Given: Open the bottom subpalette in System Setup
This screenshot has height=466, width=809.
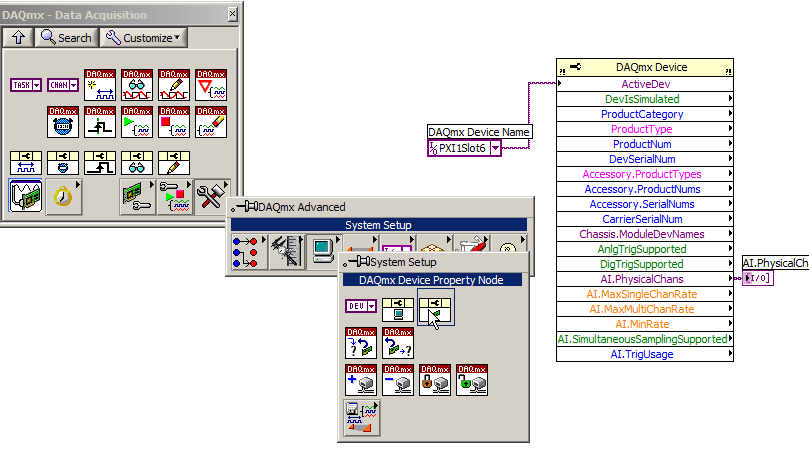Looking at the screenshot, I should coord(362,418).
